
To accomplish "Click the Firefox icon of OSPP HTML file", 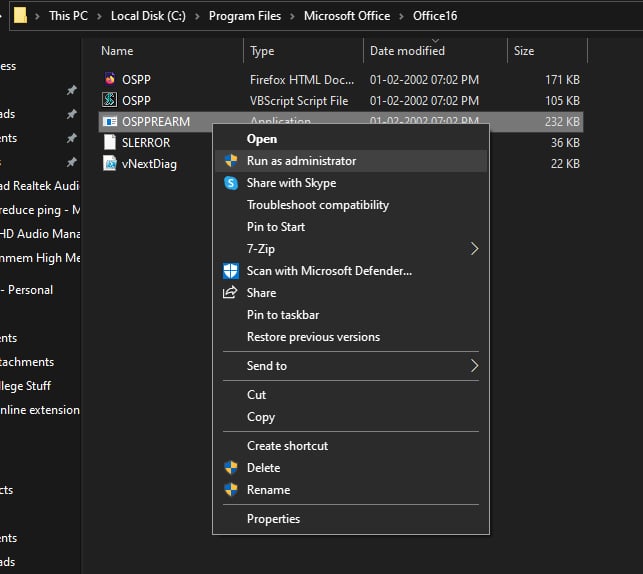I will pyautogui.click(x=110, y=78).
